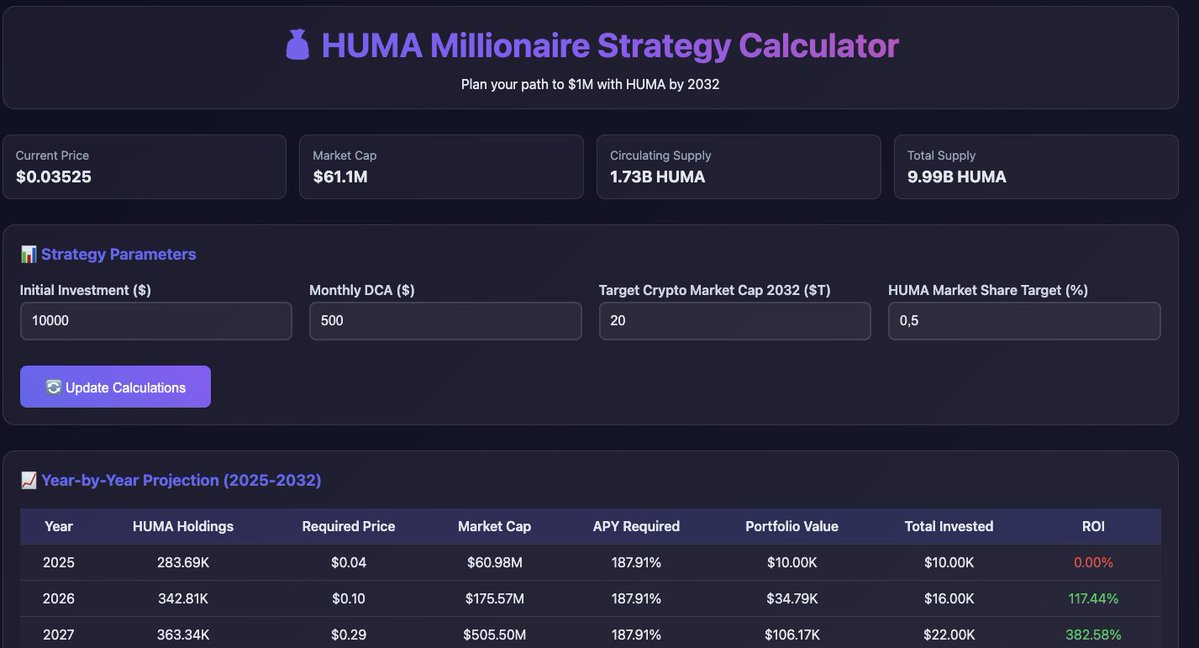
Task: Focus the Initial Investment input field
Action: (156, 321)
